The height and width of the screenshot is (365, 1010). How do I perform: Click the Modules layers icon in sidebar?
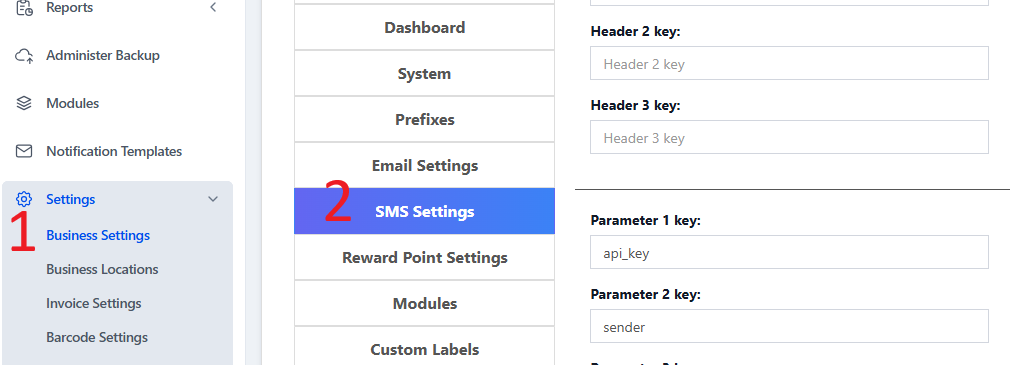point(24,104)
